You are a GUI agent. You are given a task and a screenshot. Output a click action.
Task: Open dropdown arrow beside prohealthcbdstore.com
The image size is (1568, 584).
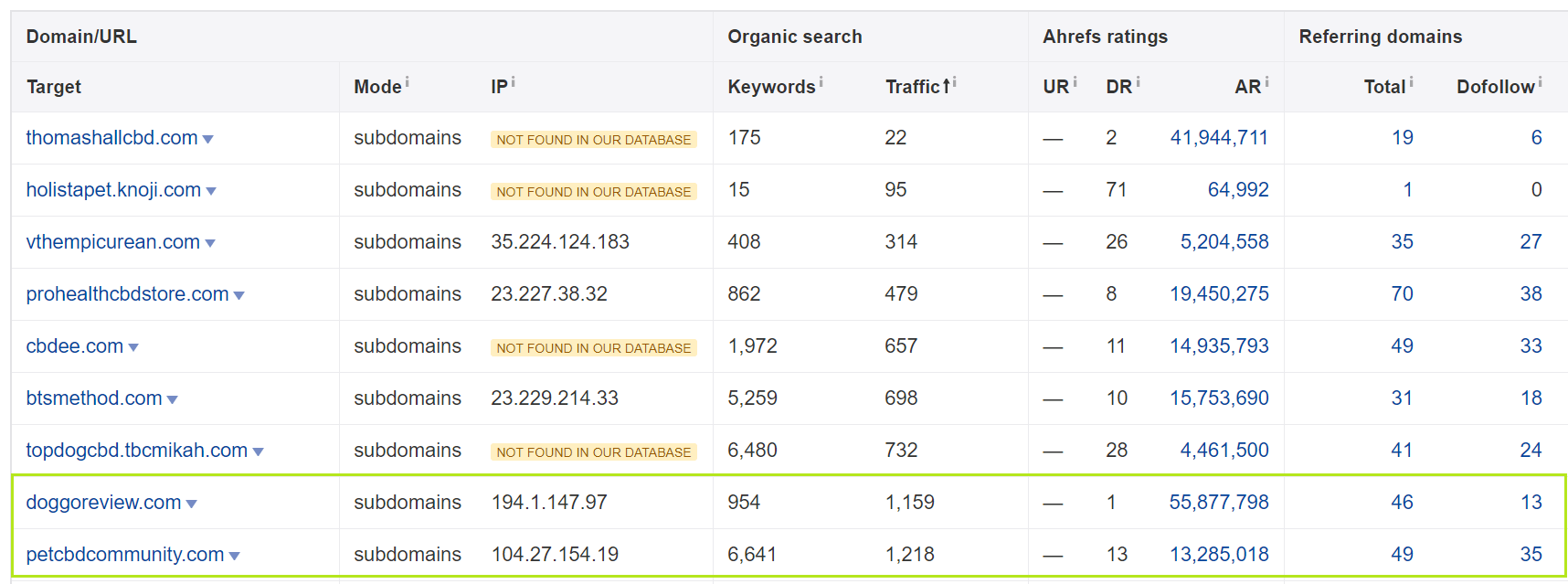239,296
